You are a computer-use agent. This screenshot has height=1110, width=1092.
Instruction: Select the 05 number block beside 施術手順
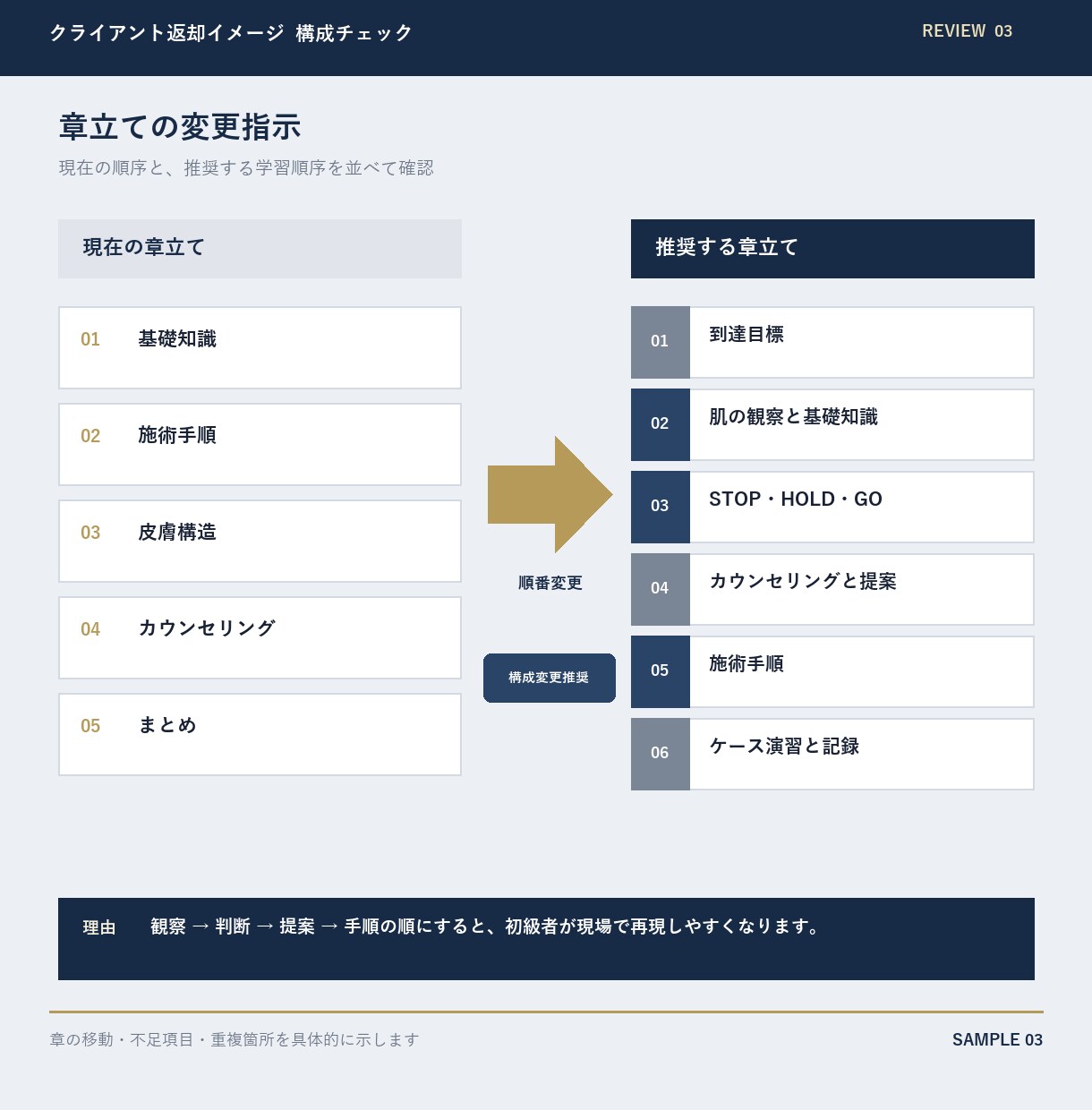coord(661,671)
